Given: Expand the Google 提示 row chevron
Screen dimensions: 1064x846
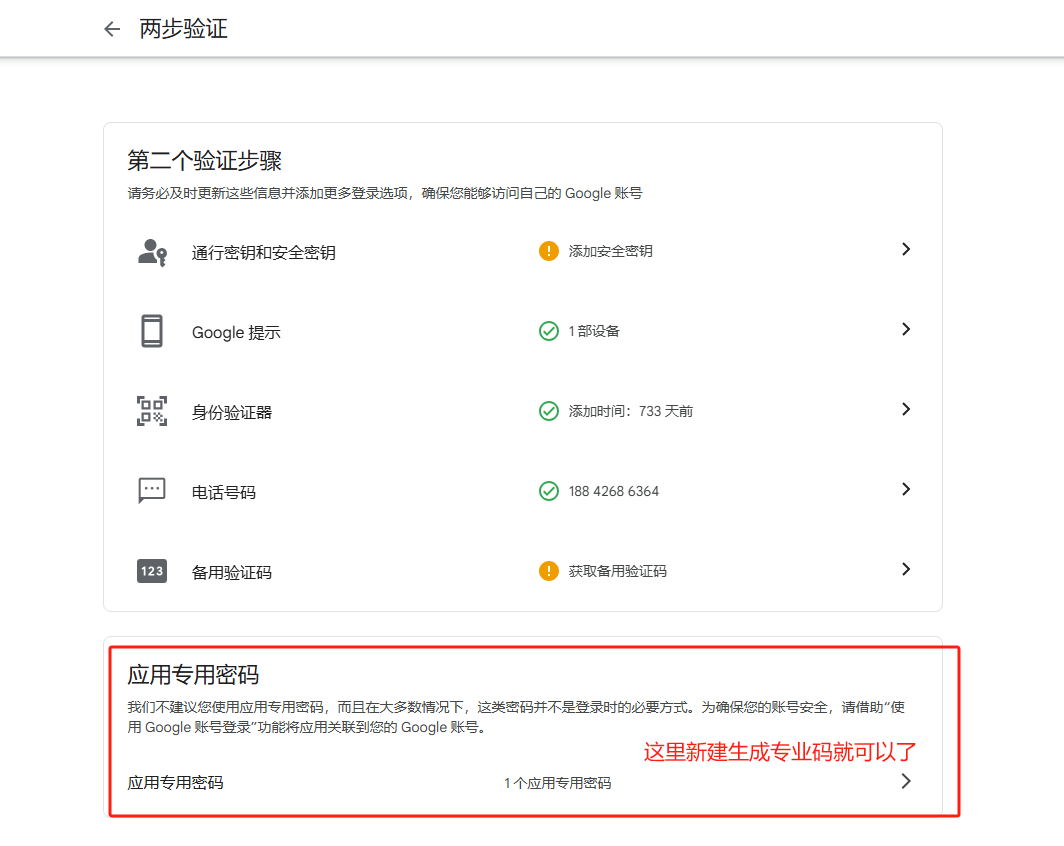Looking at the screenshot, I should 906,329.
